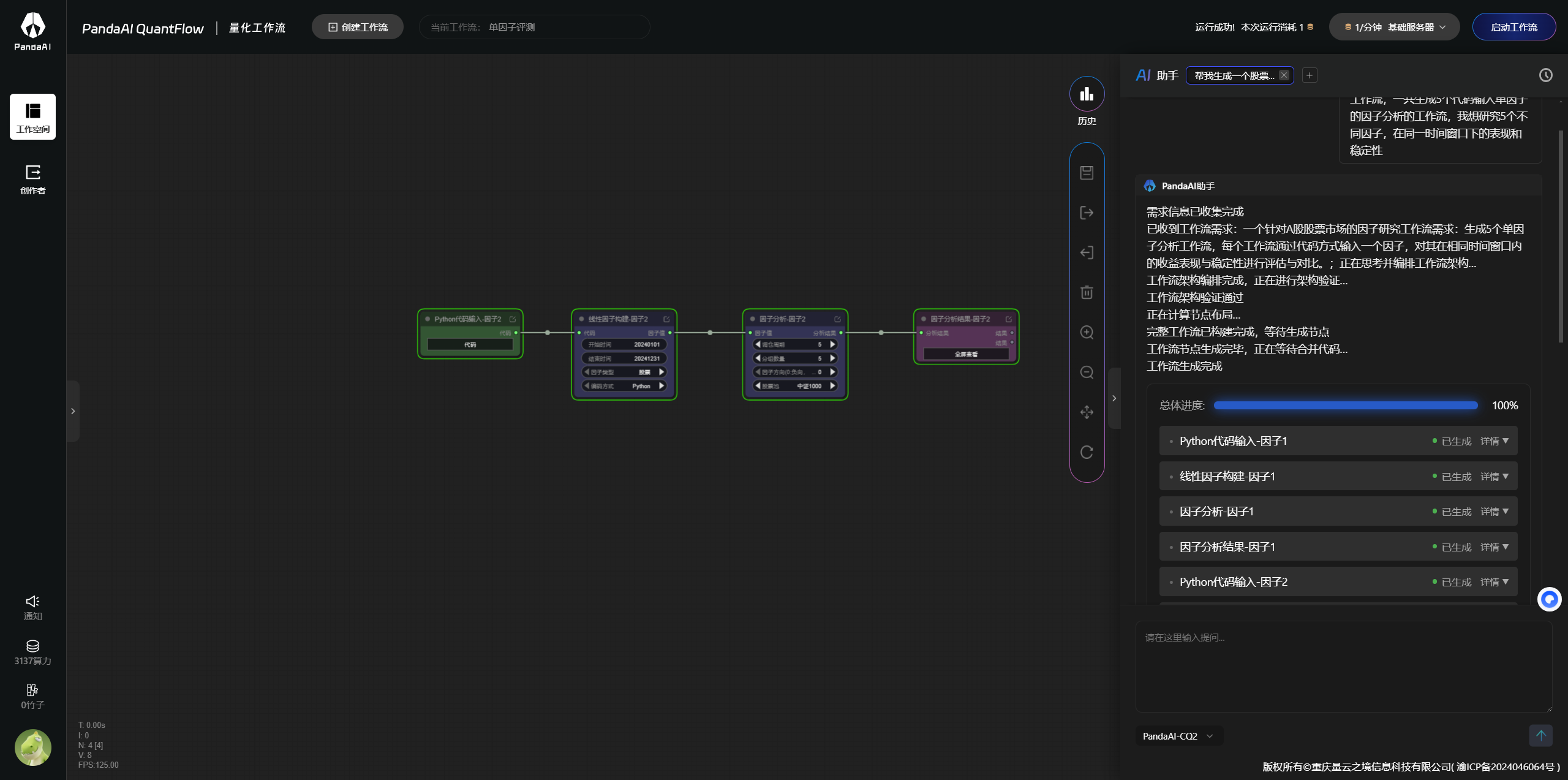Open the 工作空间 workspace sidebar item
The height and width of the screenshot is (780, 1568).
coord(32,116)
